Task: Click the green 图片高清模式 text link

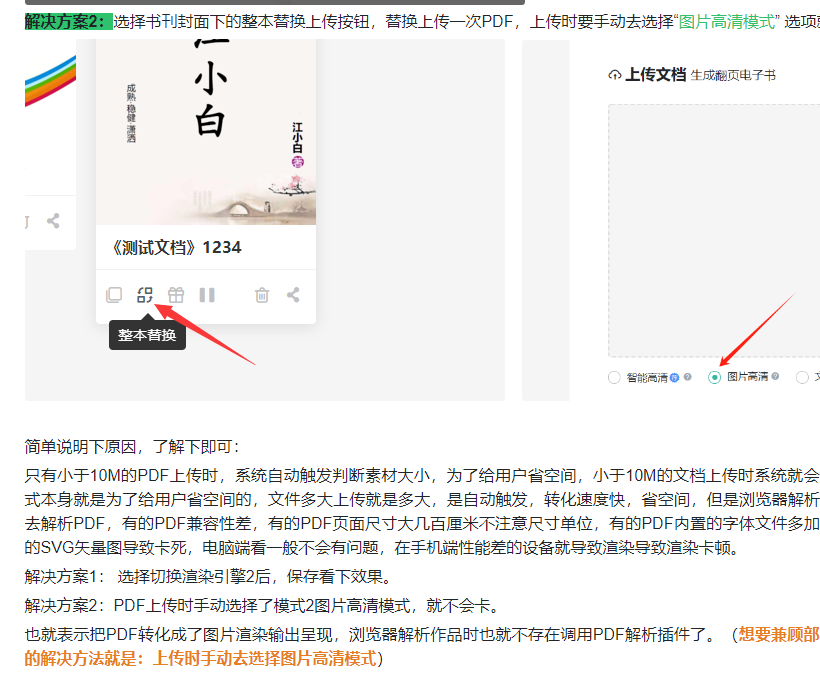Action: (x=725, y=21)
